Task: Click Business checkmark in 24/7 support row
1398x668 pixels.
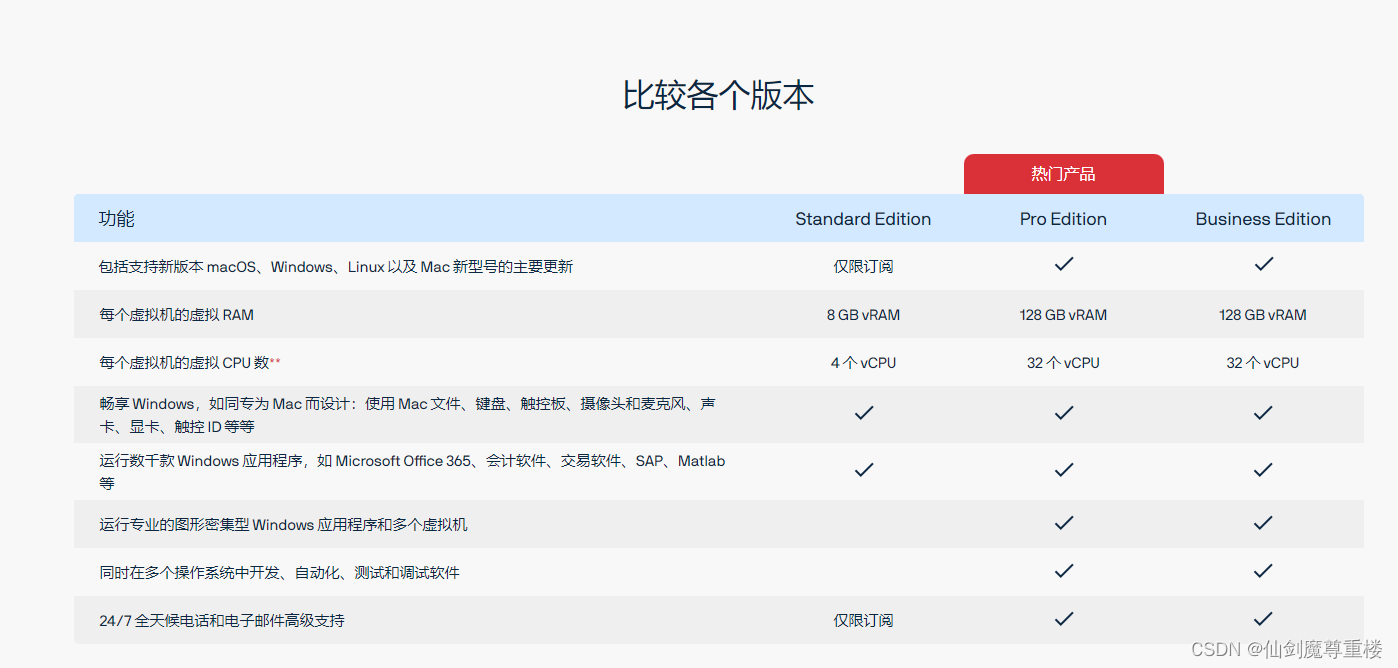Action: (1263, 618)
